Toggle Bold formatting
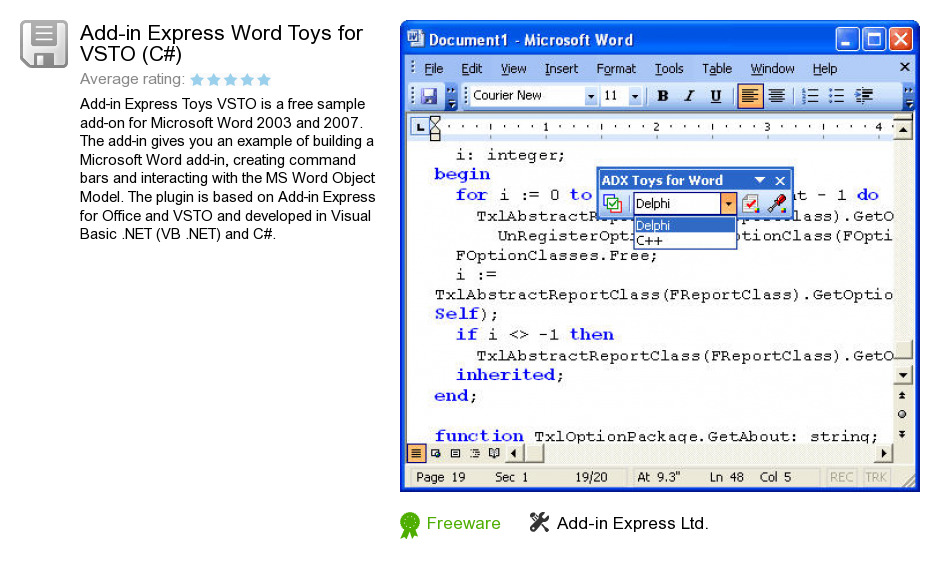Image resolution: width=940 pixels, height=569 pixels. pyautogui.click(x=662, y=96)
